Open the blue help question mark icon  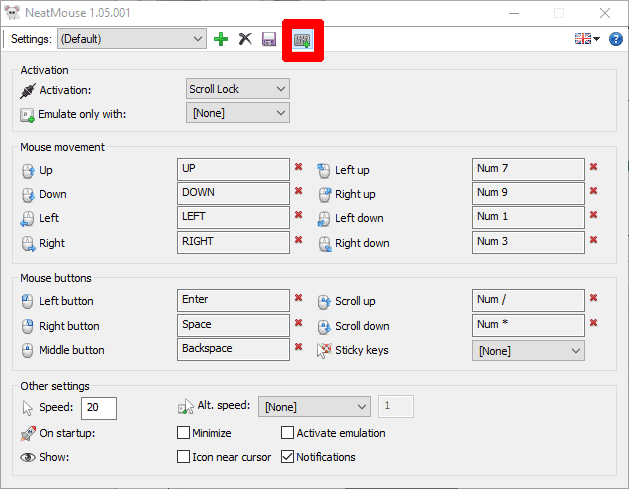(615, 39)
